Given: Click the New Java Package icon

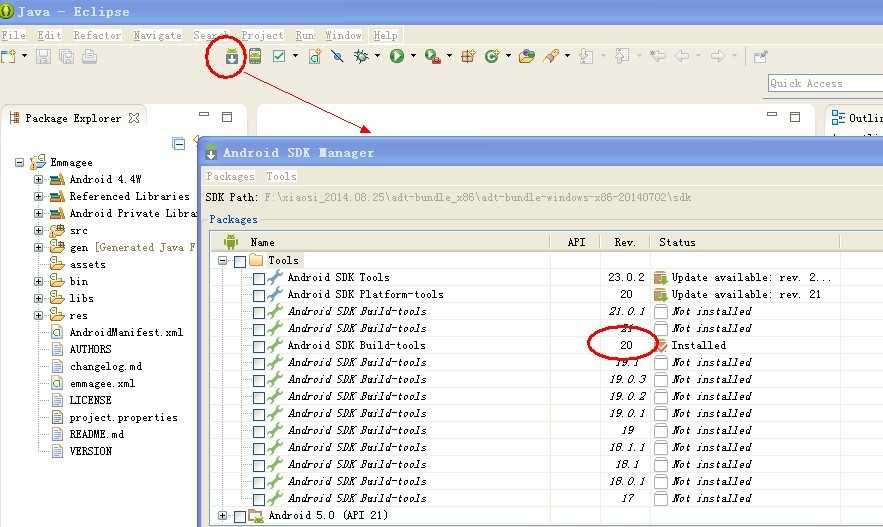Looking at the screenshot, I should click(468, 56).
